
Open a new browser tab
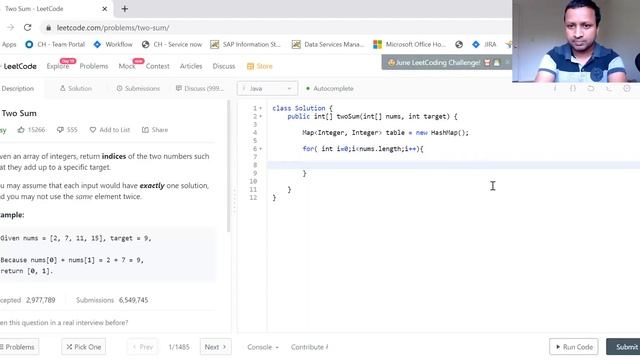coord(124,9)
